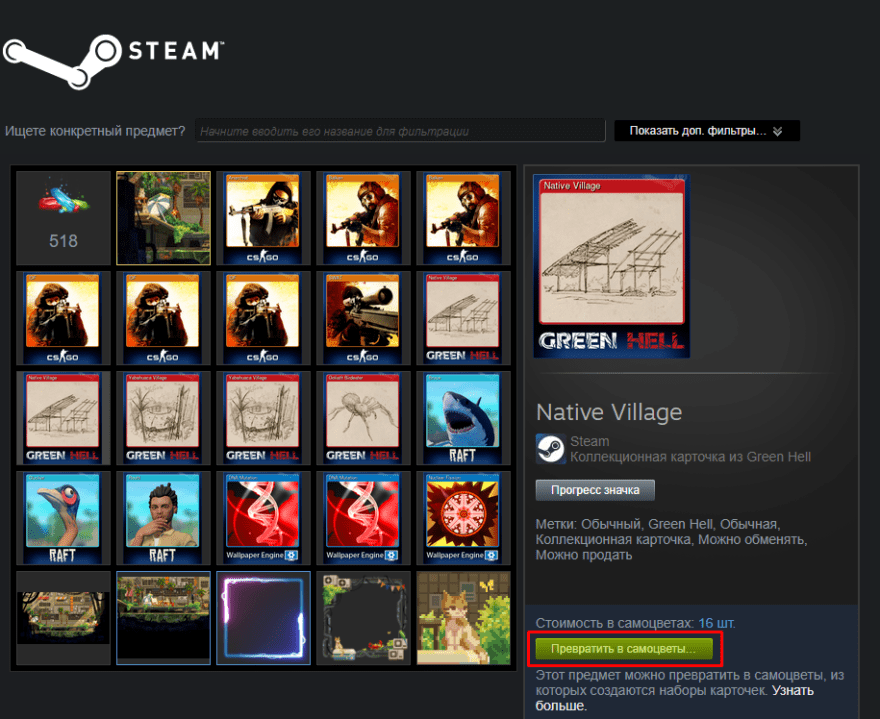Open Прогресс значка badge progress
This screenshot has height=719, width=880.
(x=595, y=490)
